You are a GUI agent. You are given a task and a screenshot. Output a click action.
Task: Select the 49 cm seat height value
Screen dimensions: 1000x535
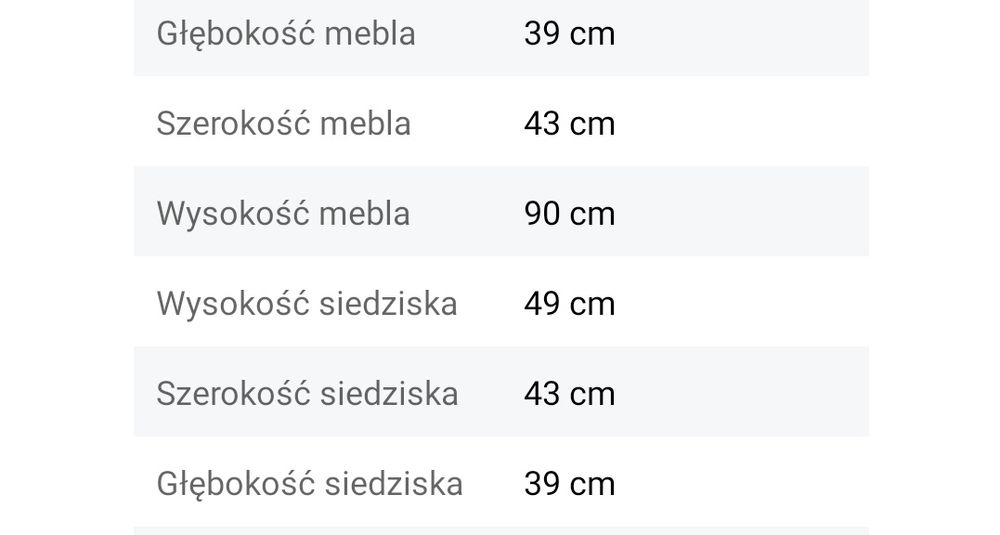coord(569,304)
